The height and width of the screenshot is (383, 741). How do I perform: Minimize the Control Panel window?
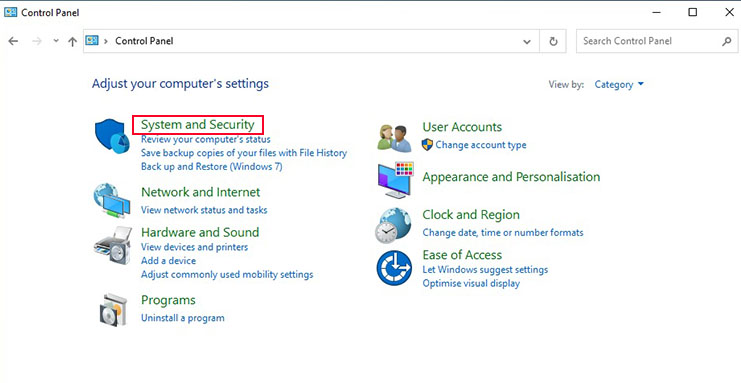pos(656,12)
